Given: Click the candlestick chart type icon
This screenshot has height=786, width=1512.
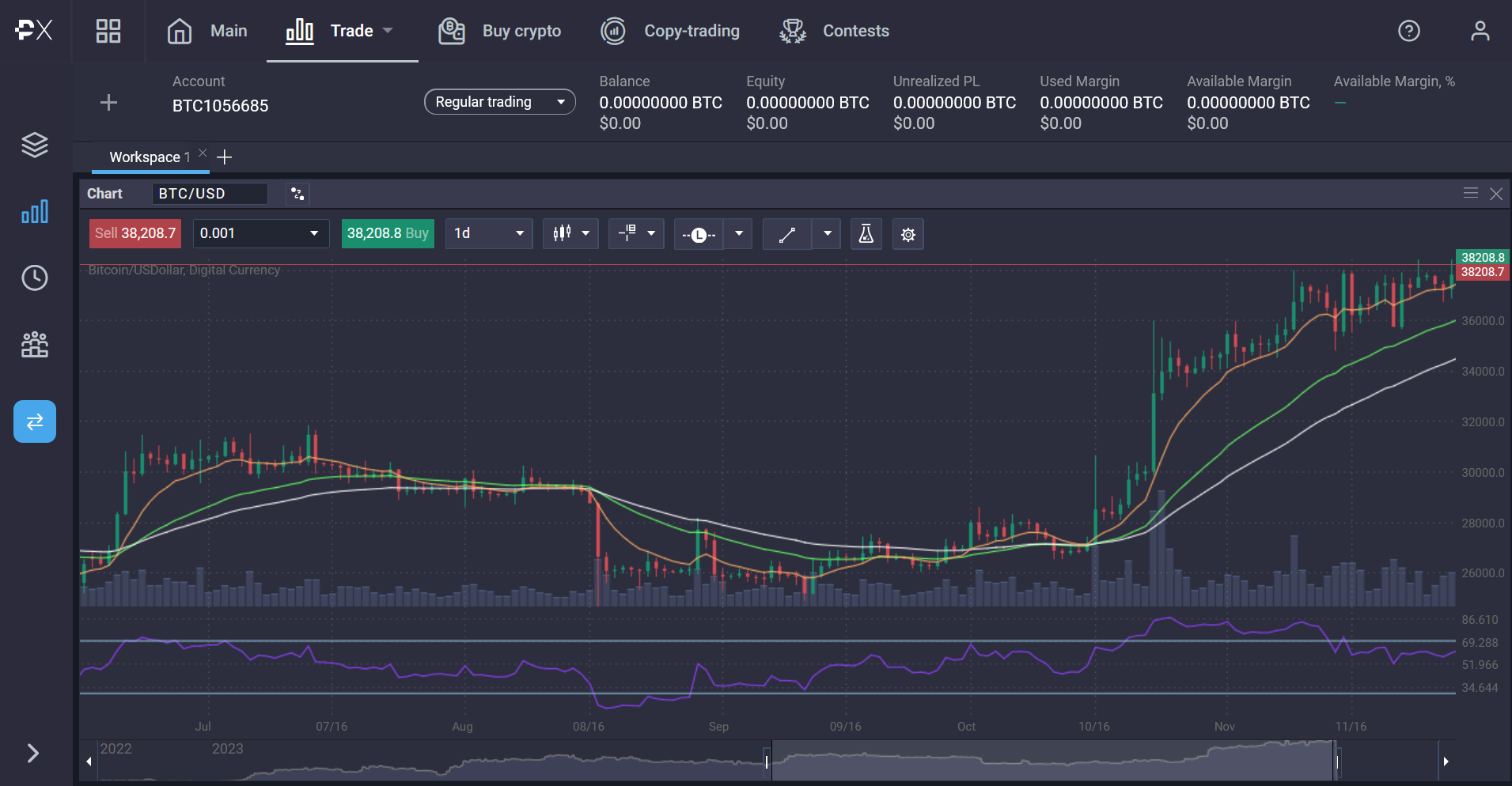Looking at the screenshot, I should [562, 233].
